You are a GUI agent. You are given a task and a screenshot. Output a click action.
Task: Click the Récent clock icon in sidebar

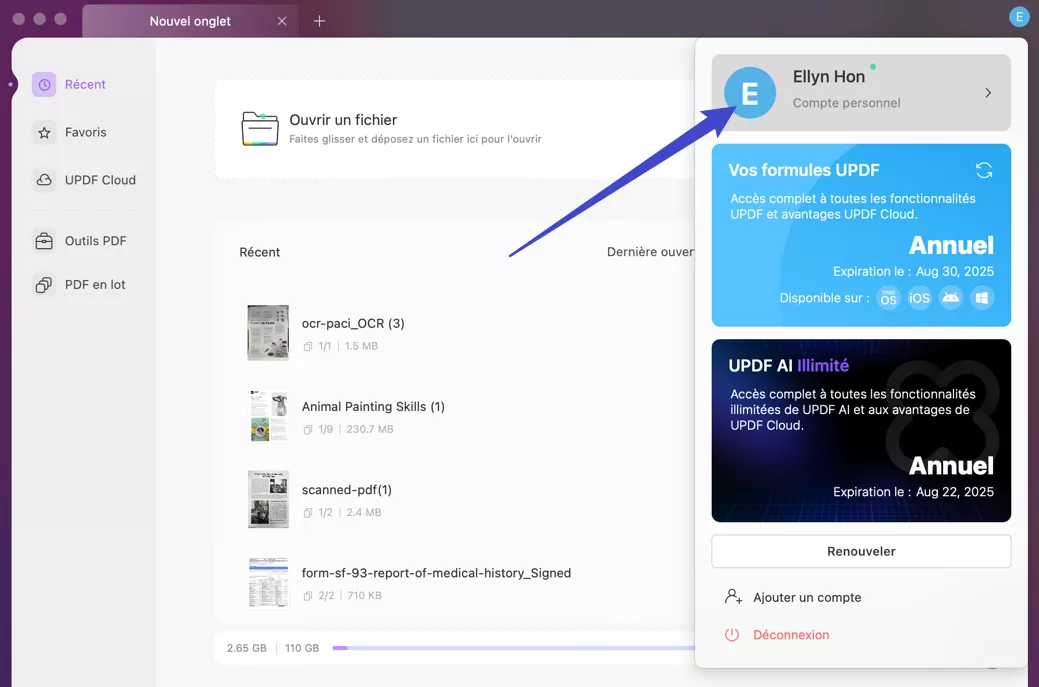pos(44,85)
